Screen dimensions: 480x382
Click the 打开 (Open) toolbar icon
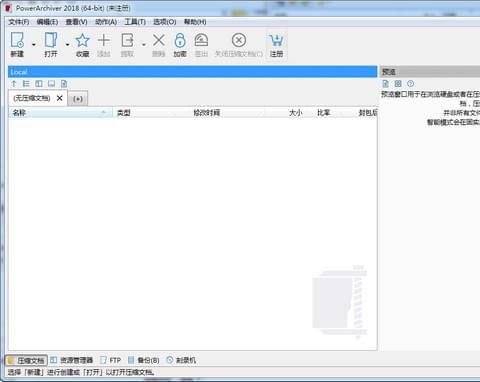[x=51, y=41]
